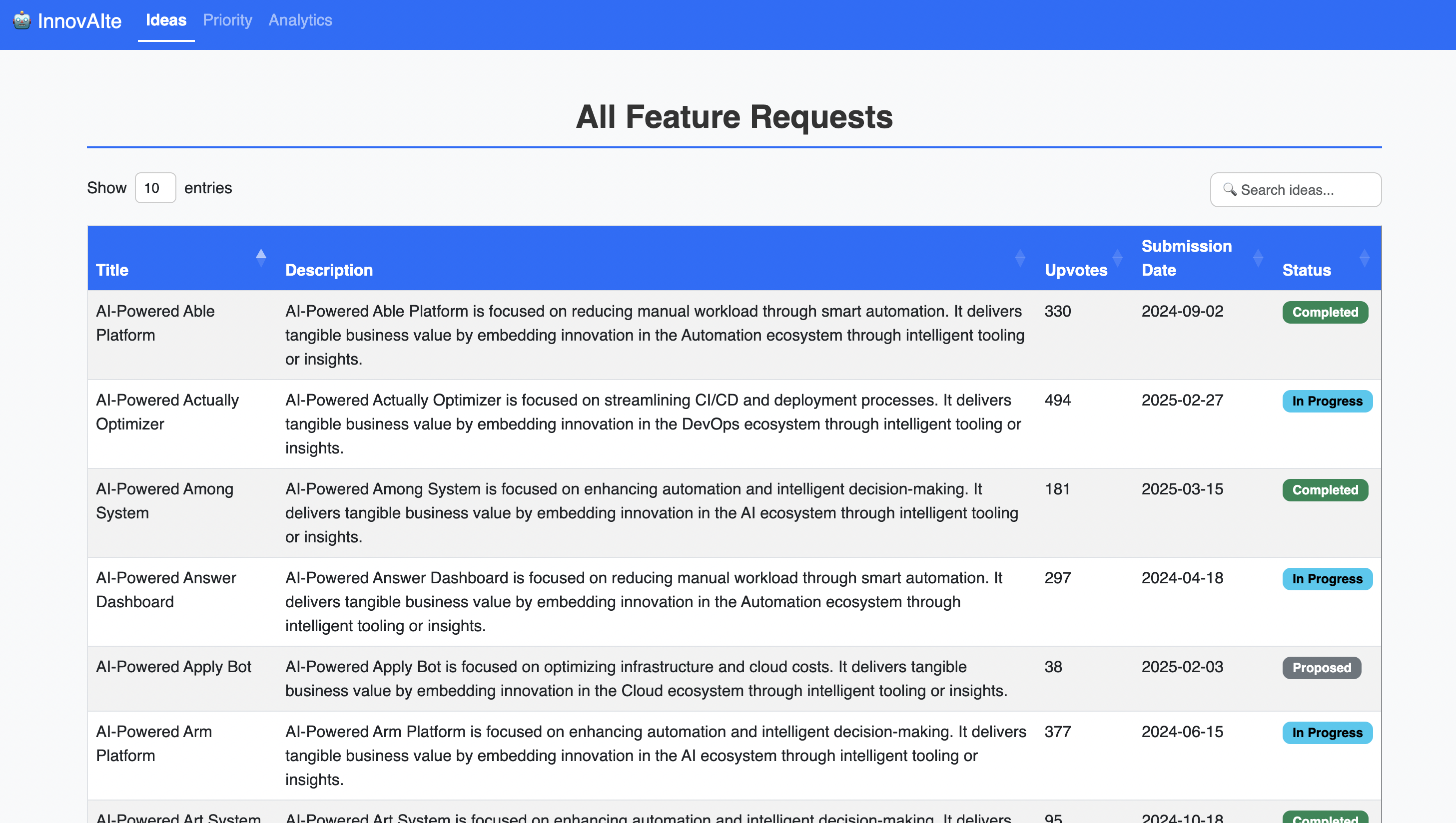This screenshot has width=1456, height=823.
Task: Click the Proposed badge for Apply Bot
Action: 1322,668
